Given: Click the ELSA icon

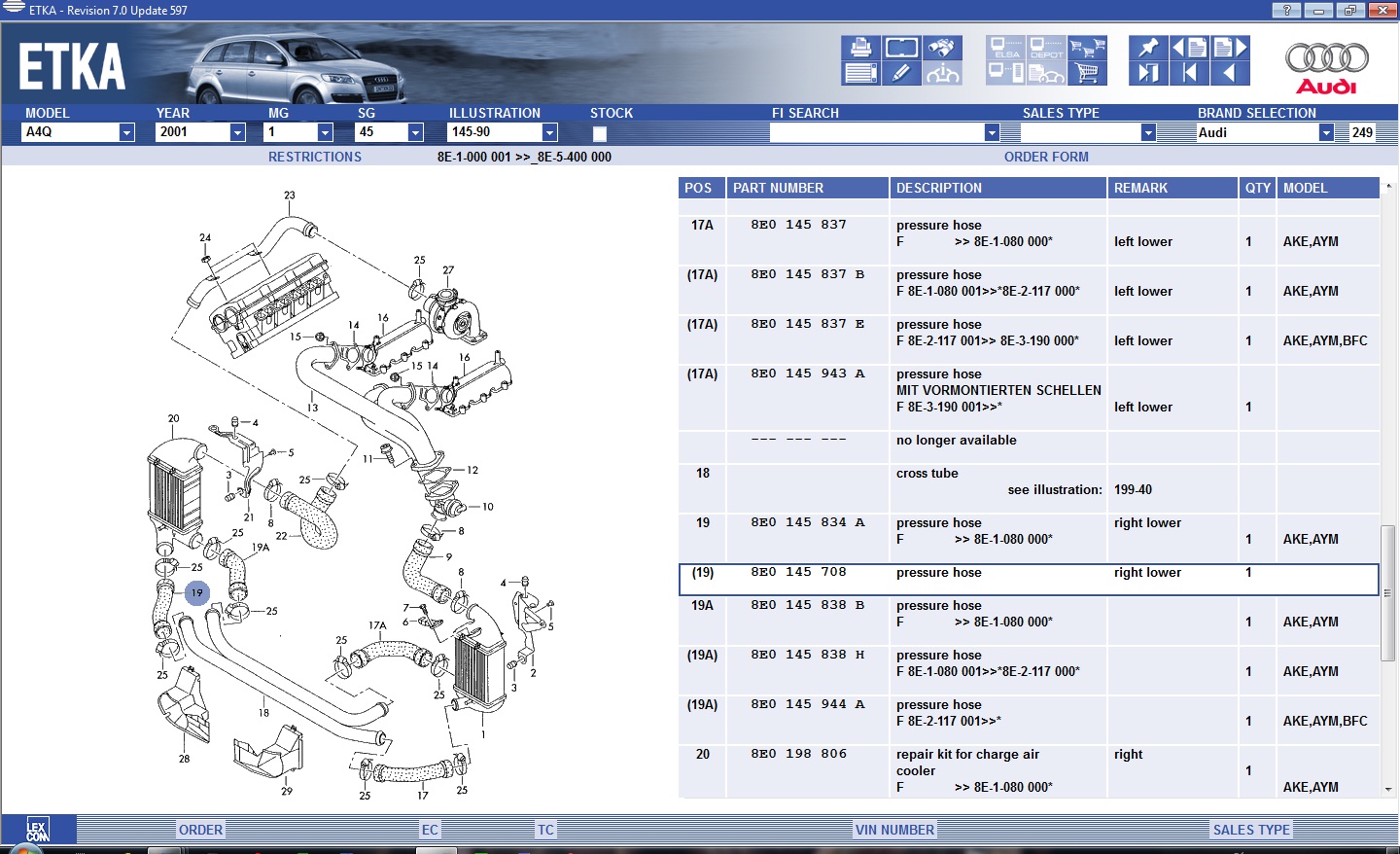Looking at the screenshot, I should [1005, 48].
